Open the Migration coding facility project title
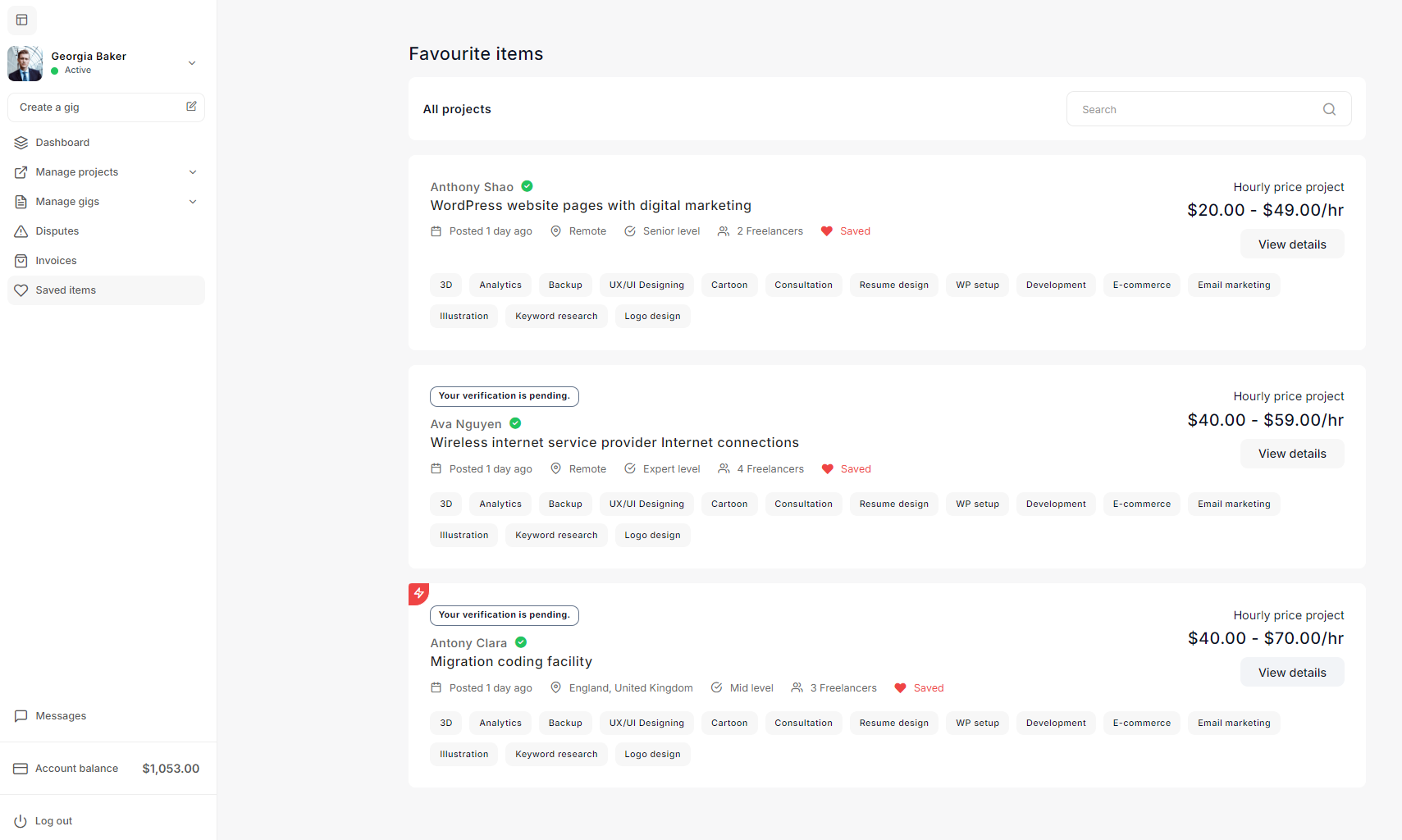The image size is (1402, 840). (511, 662)
